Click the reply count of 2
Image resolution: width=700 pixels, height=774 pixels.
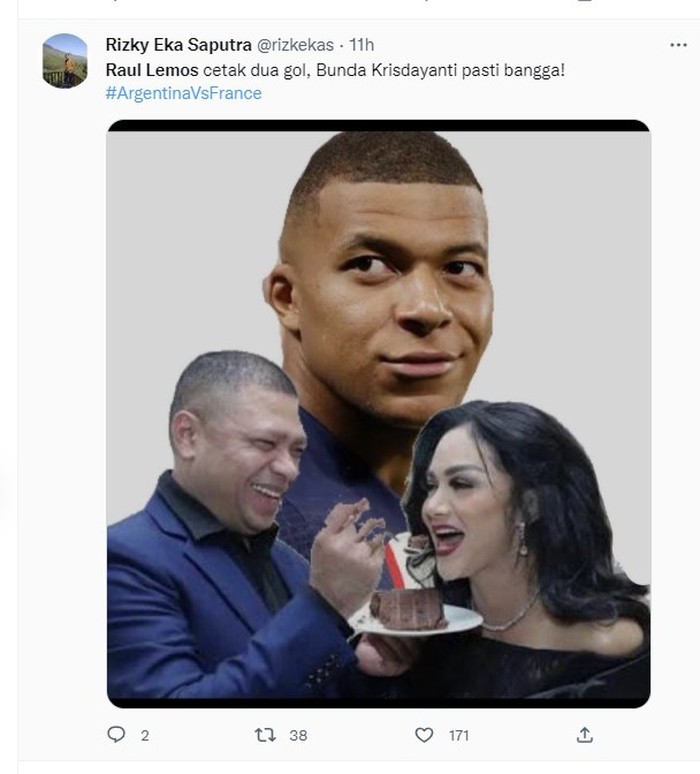pyautogui.click(x=144, y=735)
